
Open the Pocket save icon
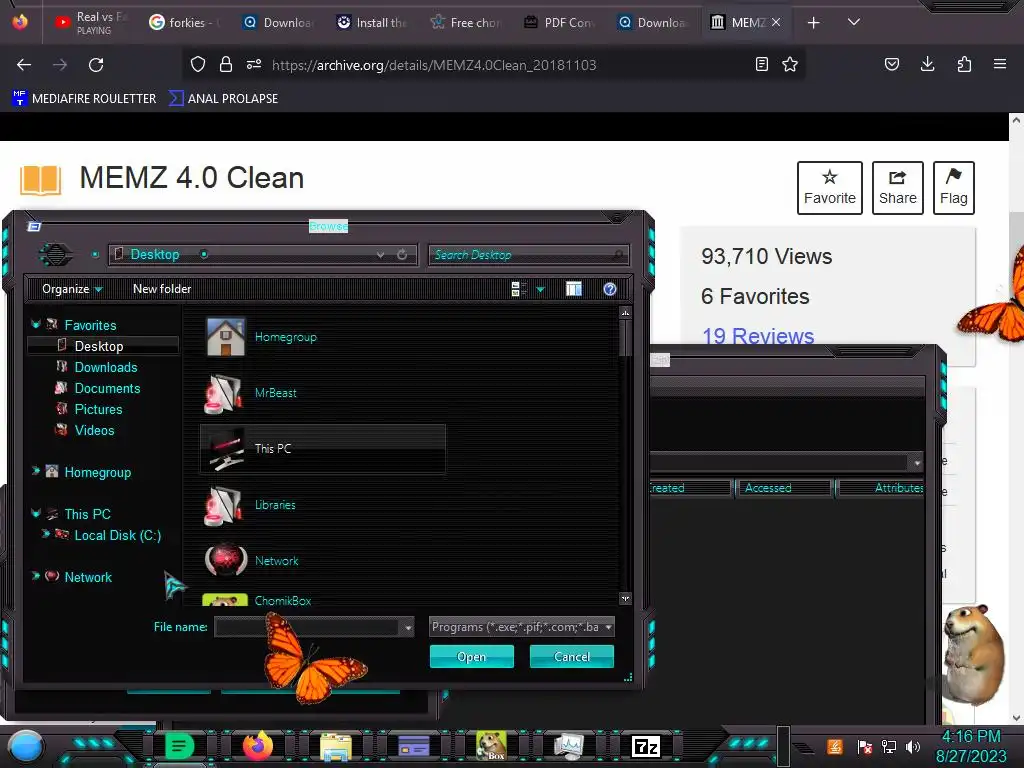coord(891,64)
